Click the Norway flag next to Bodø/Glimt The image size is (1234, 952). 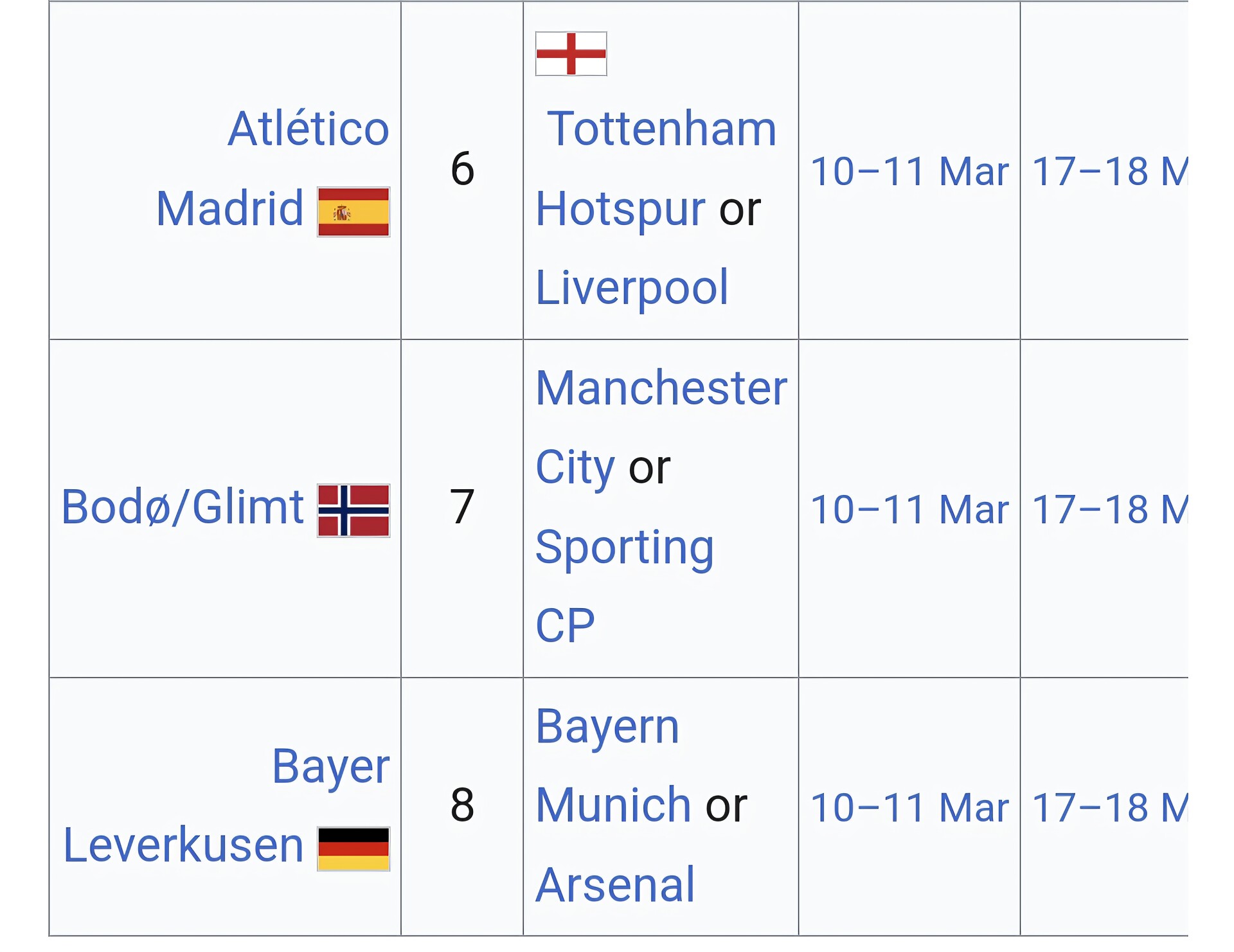(x=353, y=510)
